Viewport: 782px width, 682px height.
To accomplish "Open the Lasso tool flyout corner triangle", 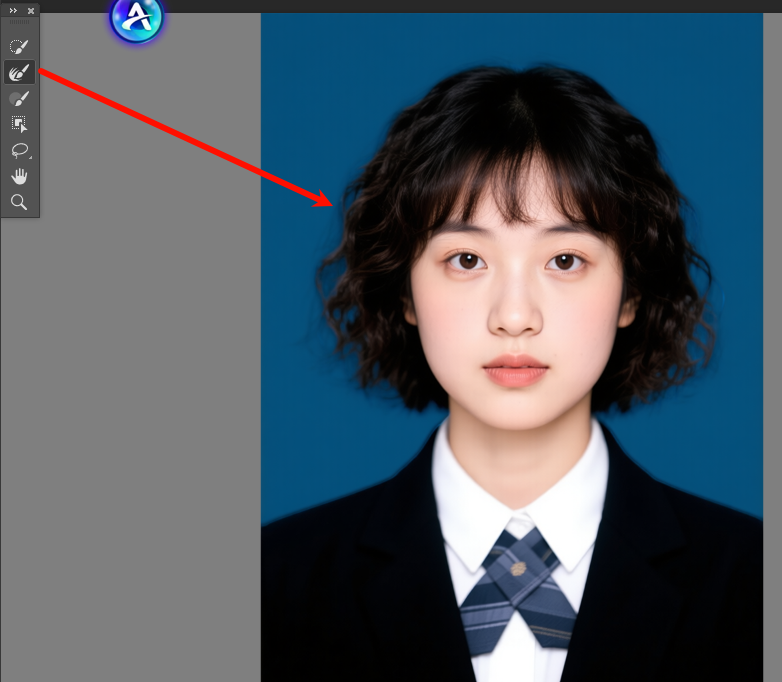I will tap(30, 158).
